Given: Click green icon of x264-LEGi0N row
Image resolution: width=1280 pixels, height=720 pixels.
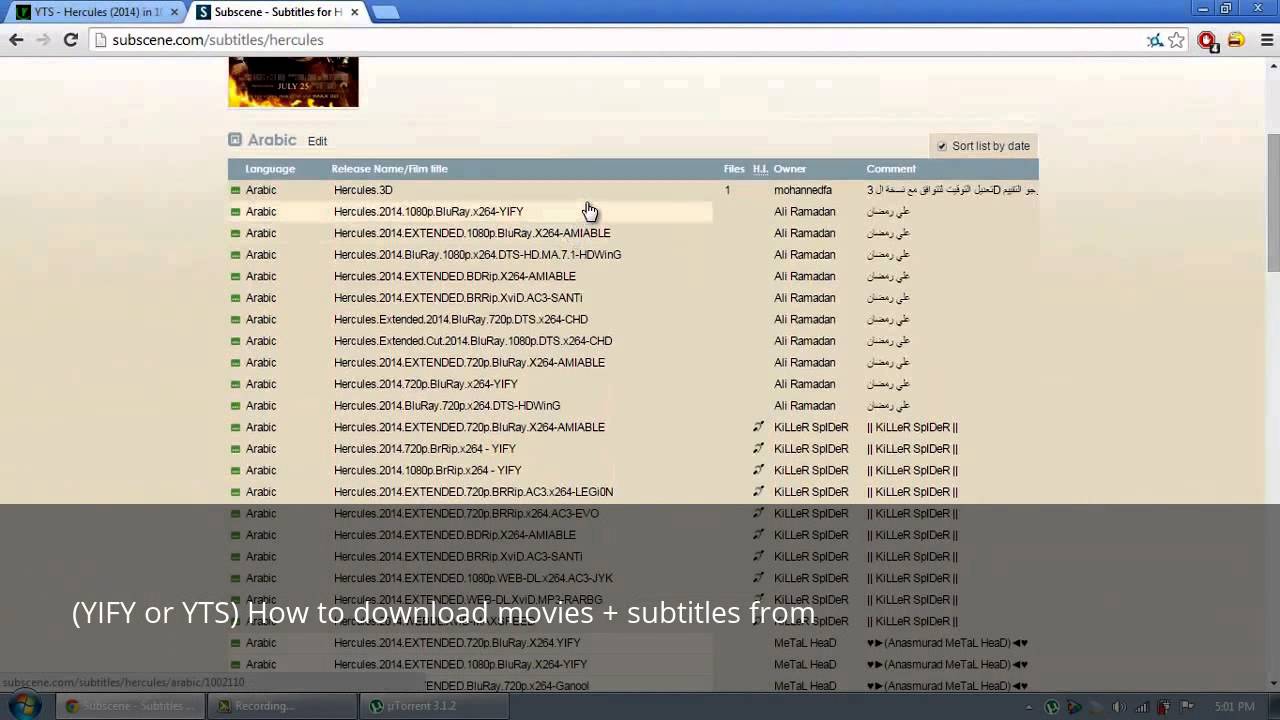Looking at the screenshot, I should 236,492.
